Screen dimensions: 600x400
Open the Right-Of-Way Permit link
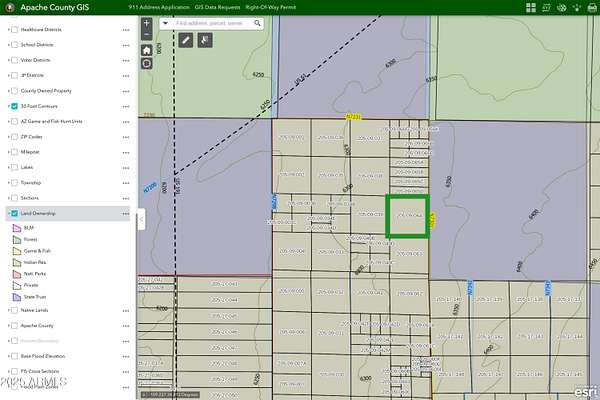273,6
